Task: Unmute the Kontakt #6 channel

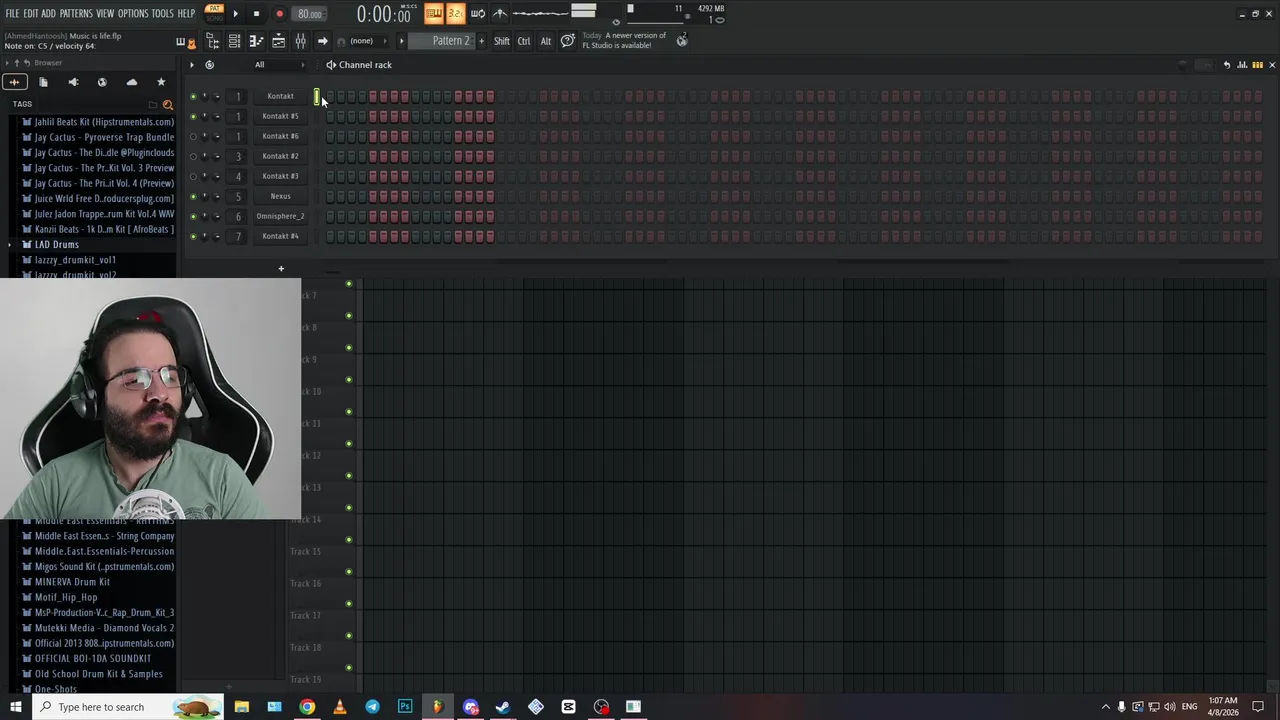Action: 193,136
